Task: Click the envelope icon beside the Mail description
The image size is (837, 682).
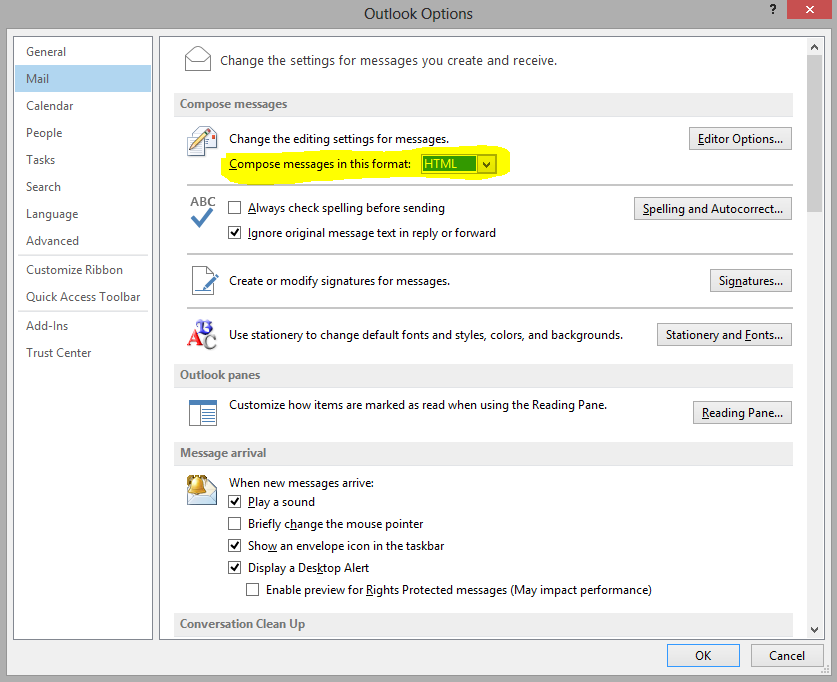Action: tap(198, 59)
